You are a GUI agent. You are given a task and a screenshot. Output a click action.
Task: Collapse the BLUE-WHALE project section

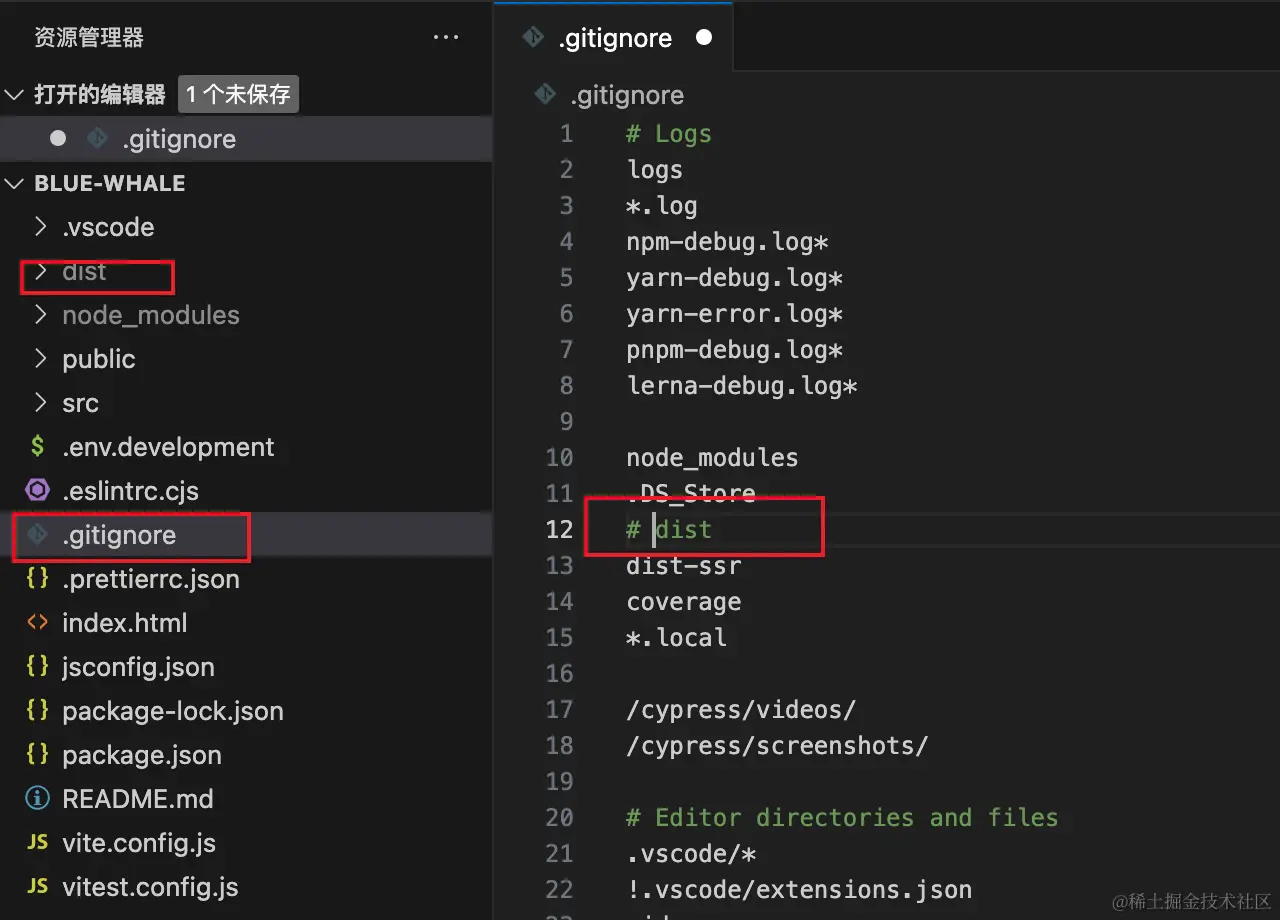[14, 183]
